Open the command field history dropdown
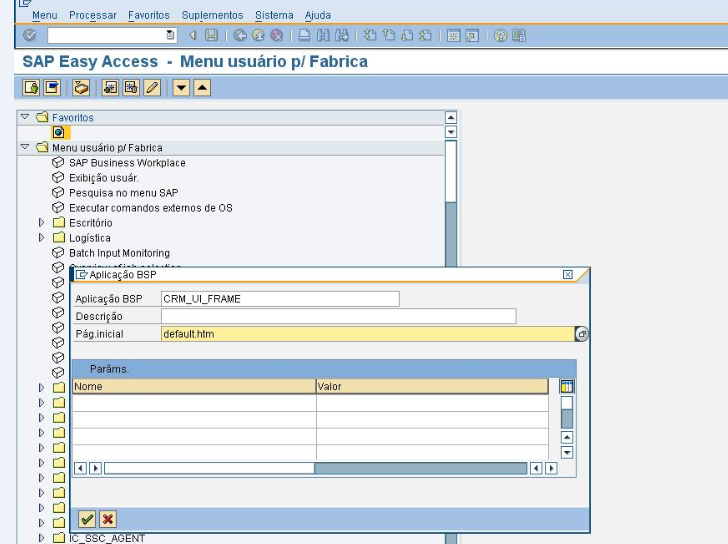 170,35
